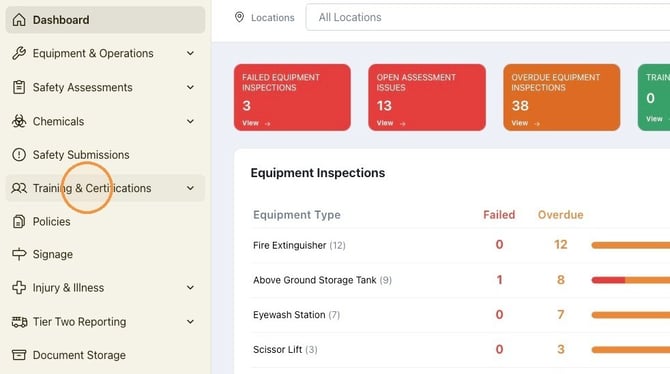Expand the Safety Assessments submenu arrow
Viewport: 670px width, 374px height.
(x=190, y=87)
